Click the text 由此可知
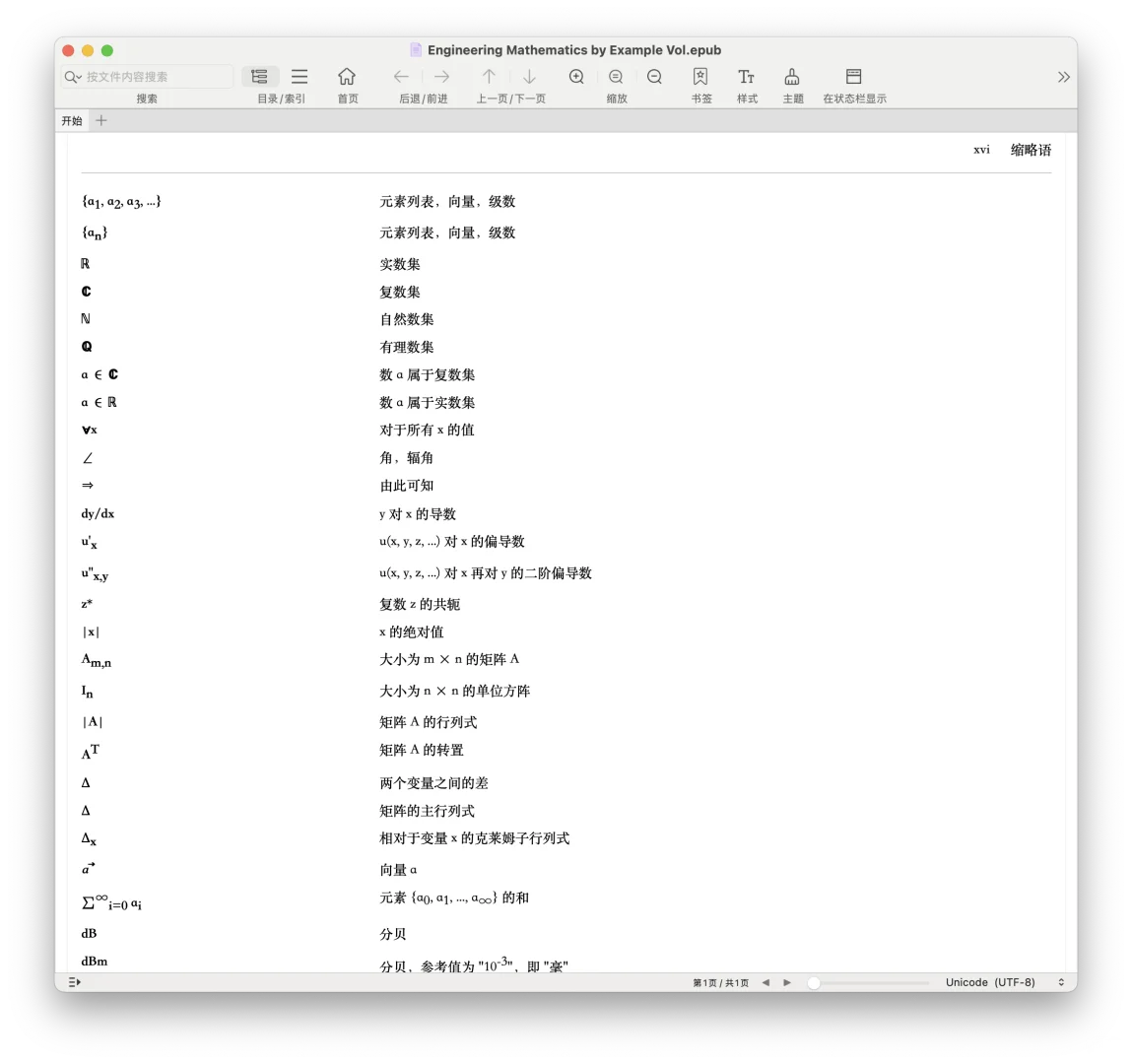1132x1064 pixels. tap(407, 486)
